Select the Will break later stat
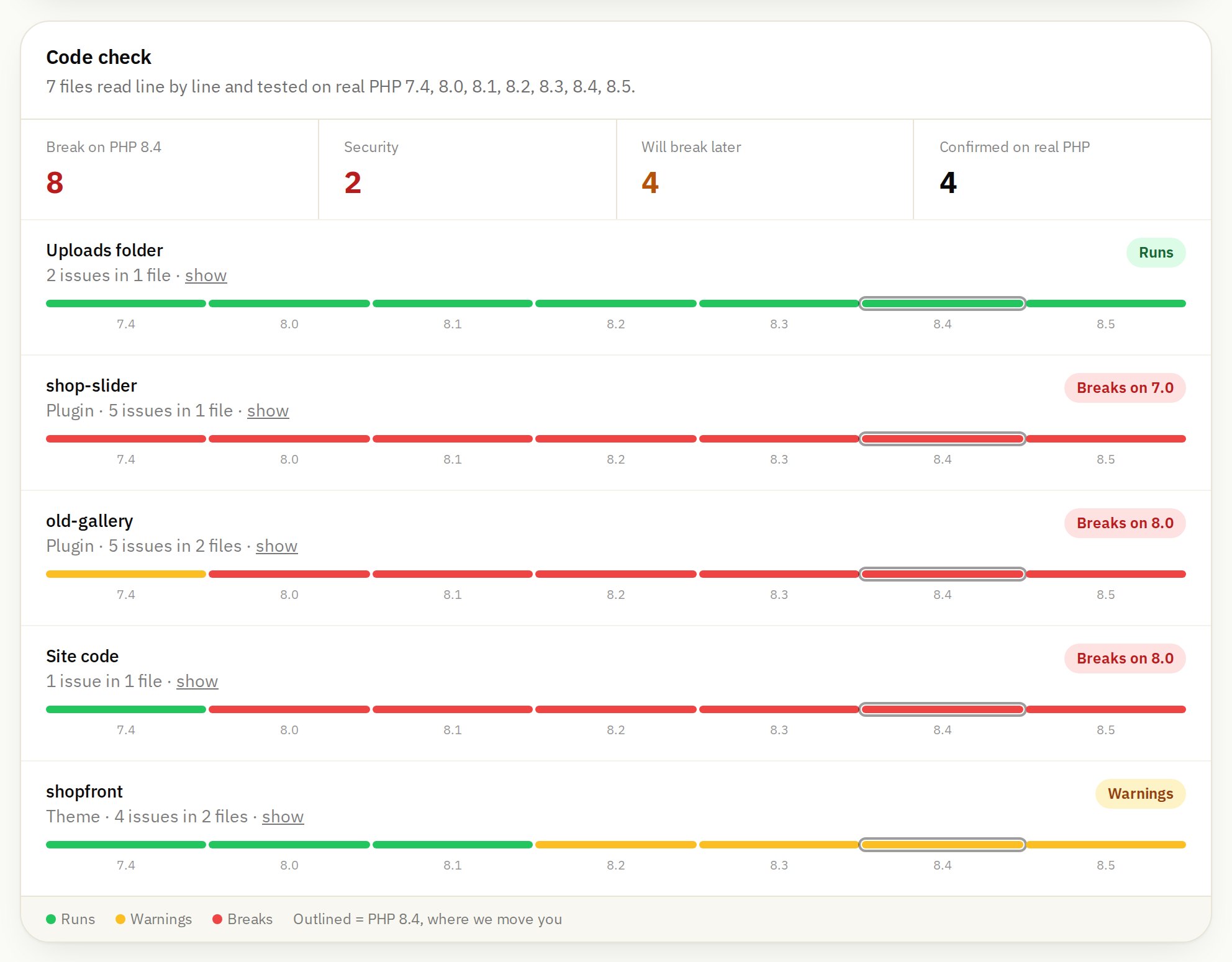Image resolution: width=1232 pixels, height=962 pixels. point(765,169)
